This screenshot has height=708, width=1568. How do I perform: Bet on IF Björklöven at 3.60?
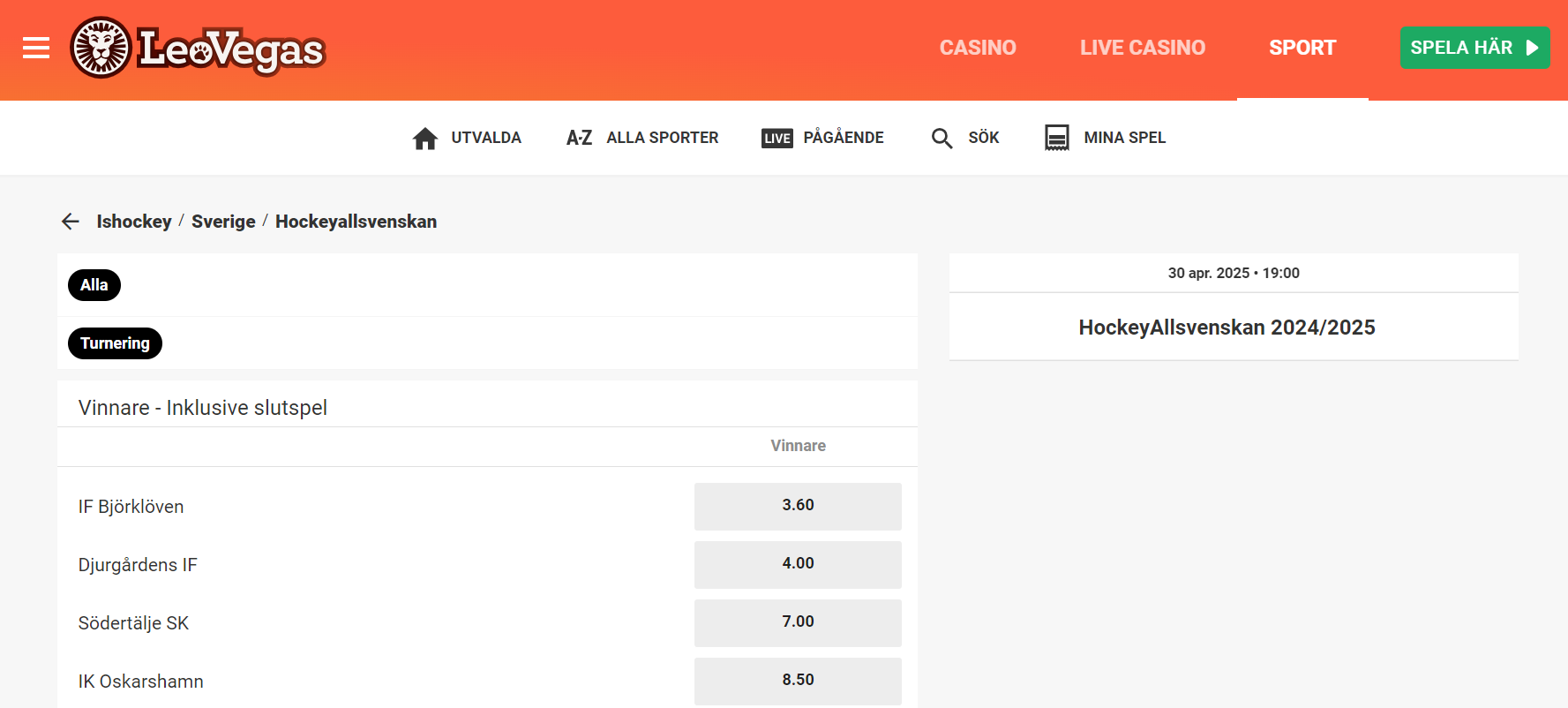click(798, 506)
